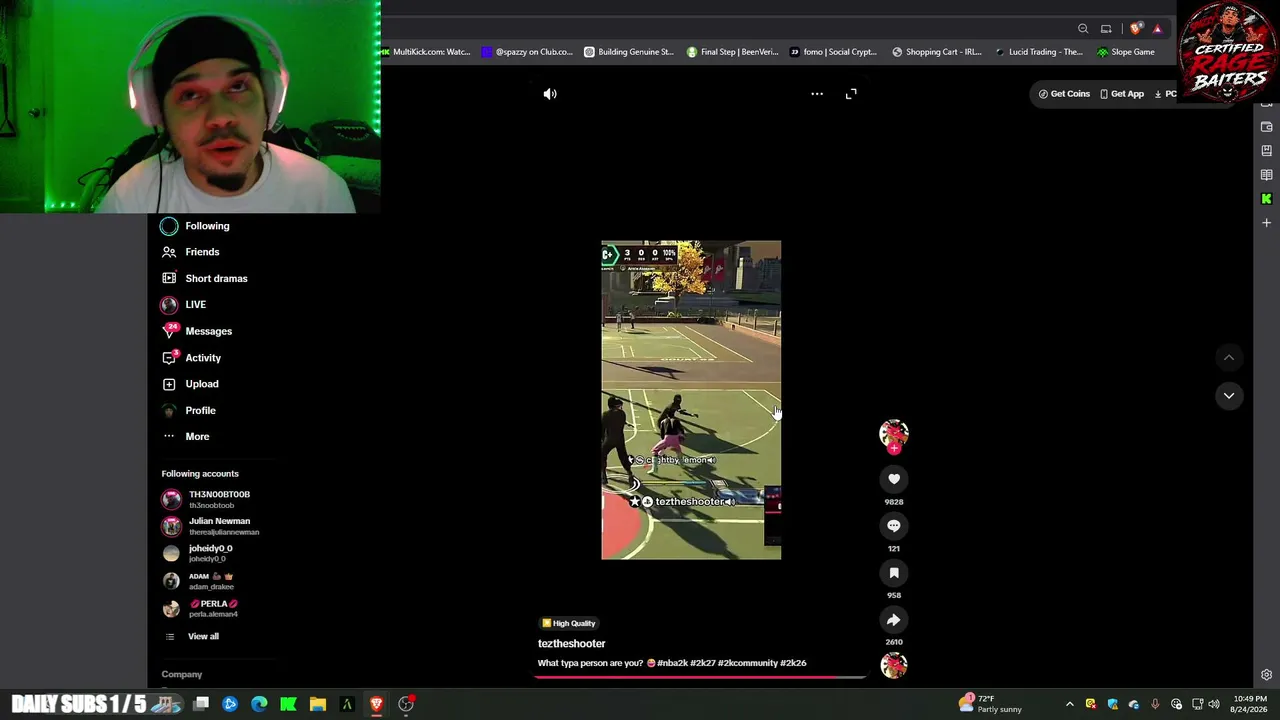Click the #2k26 hashtag
Screen dimensions: 1280x720
coord(793,663)
